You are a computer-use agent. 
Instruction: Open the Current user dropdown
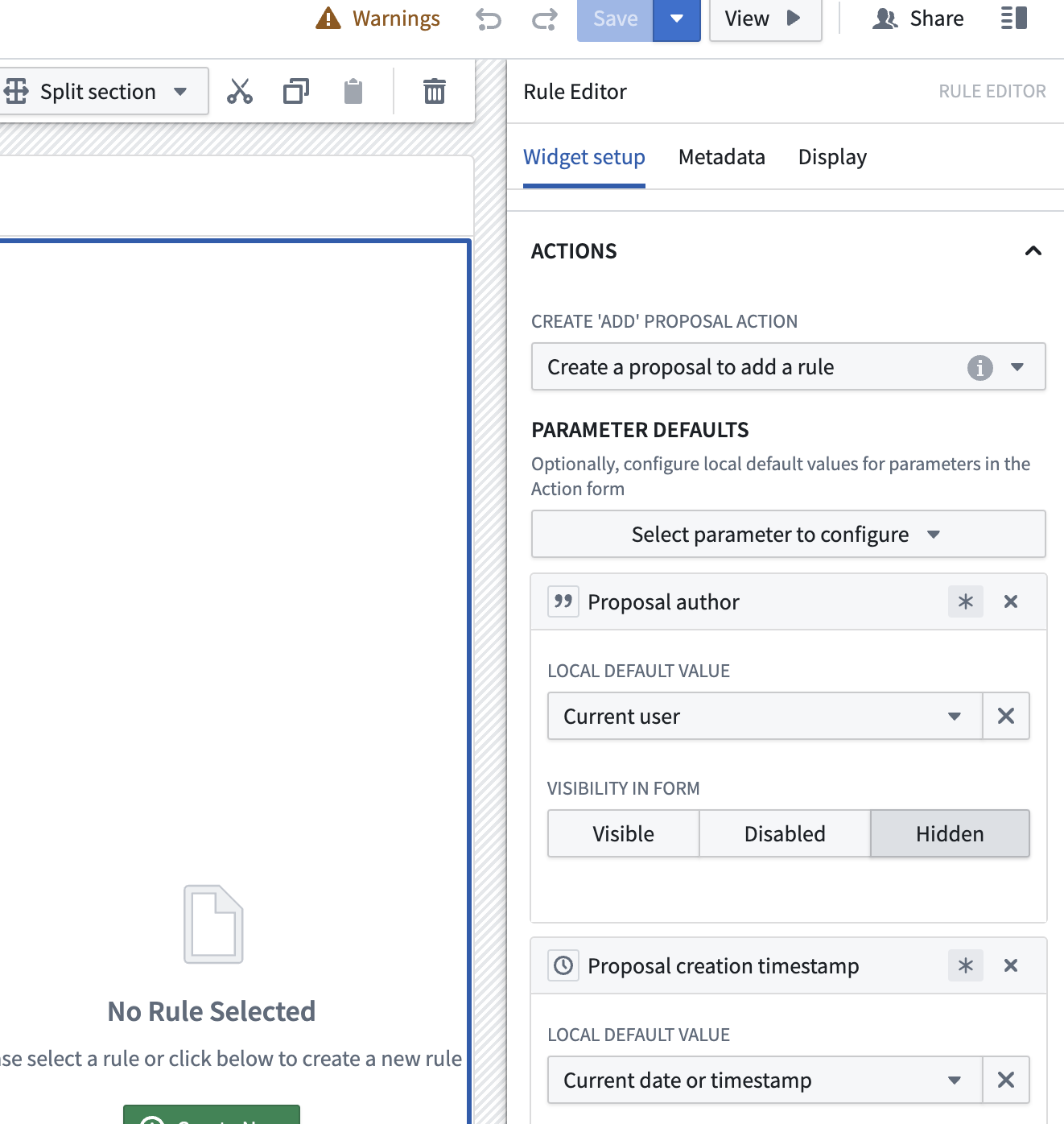pos(765,716)
